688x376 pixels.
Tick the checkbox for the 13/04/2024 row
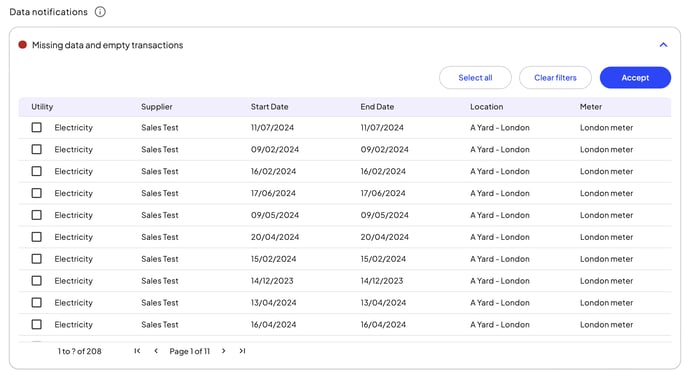tap(37, 303)
